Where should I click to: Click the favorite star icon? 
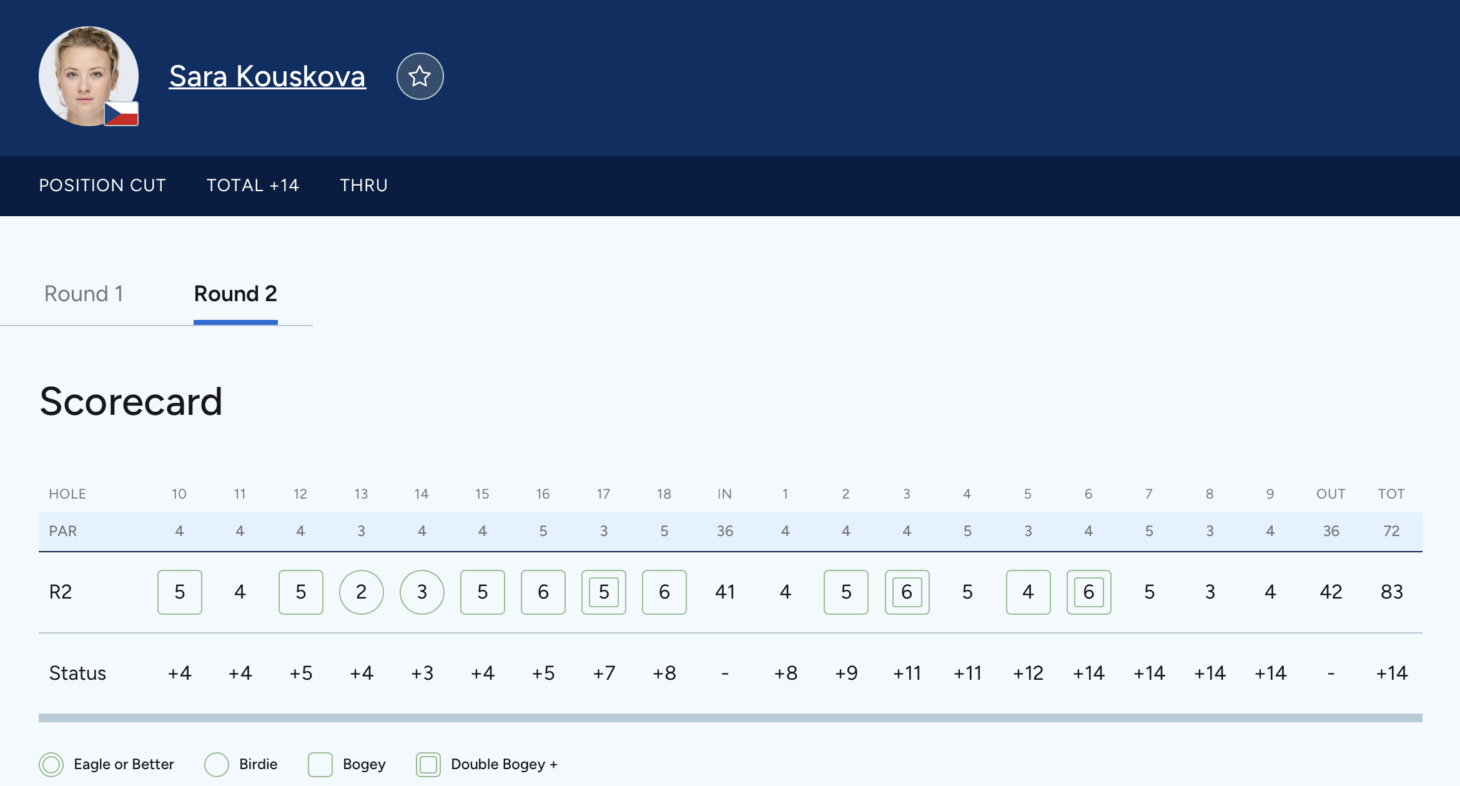[x=420, y=76]
